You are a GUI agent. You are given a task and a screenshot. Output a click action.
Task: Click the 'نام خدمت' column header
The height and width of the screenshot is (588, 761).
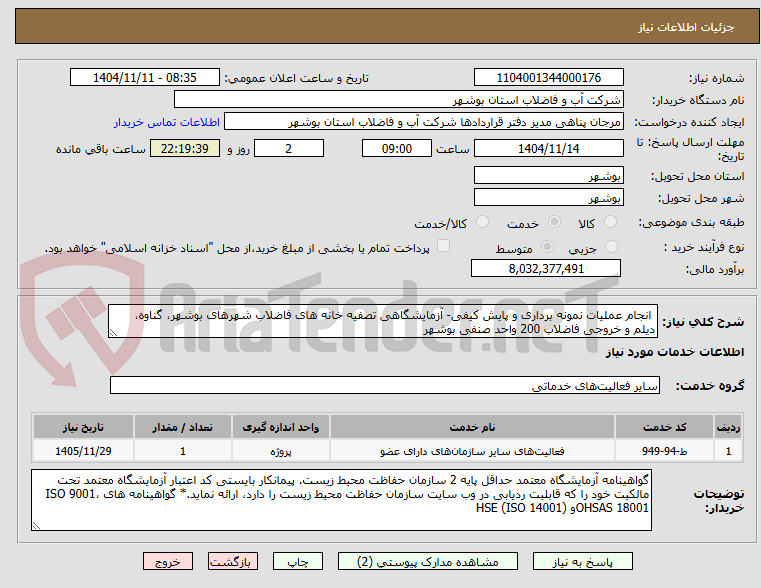[472, 427]
